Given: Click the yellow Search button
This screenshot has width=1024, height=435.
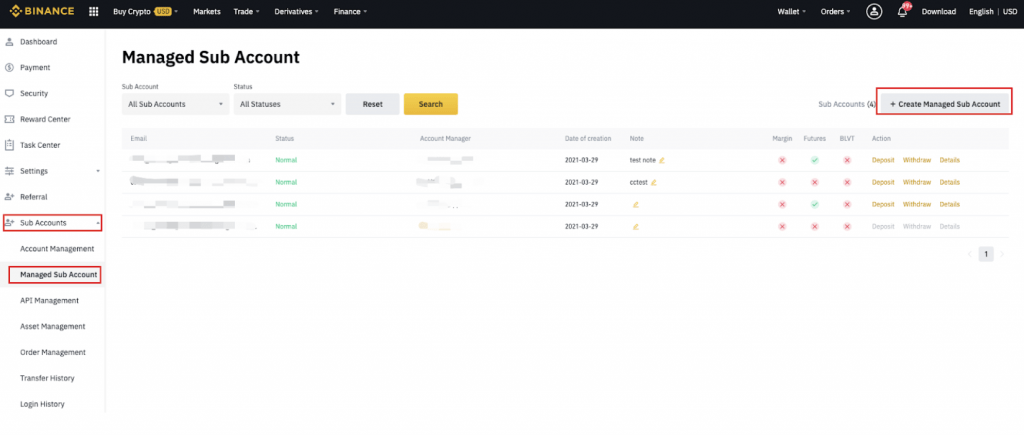Looking at the screenshot, I should point(430,104).
